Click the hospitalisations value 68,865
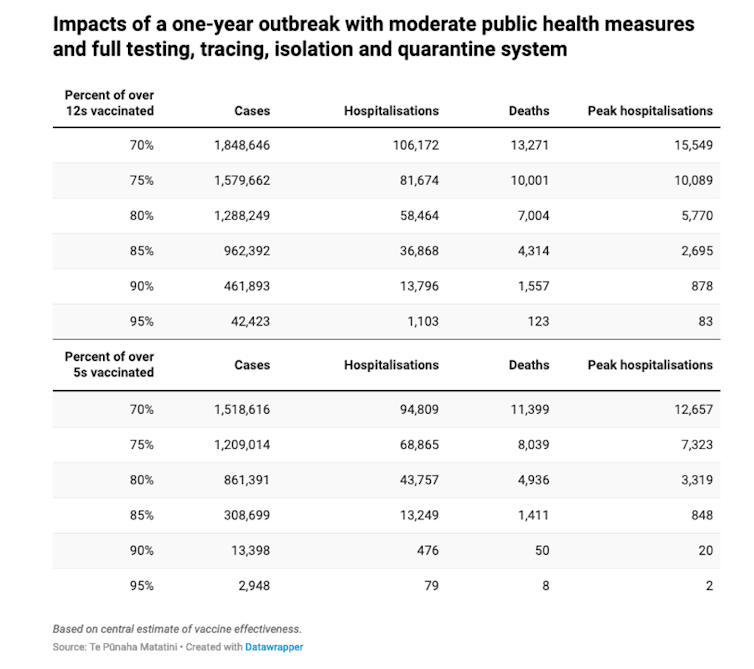Screen dimensions: 754x669 (x=413, y=444)
